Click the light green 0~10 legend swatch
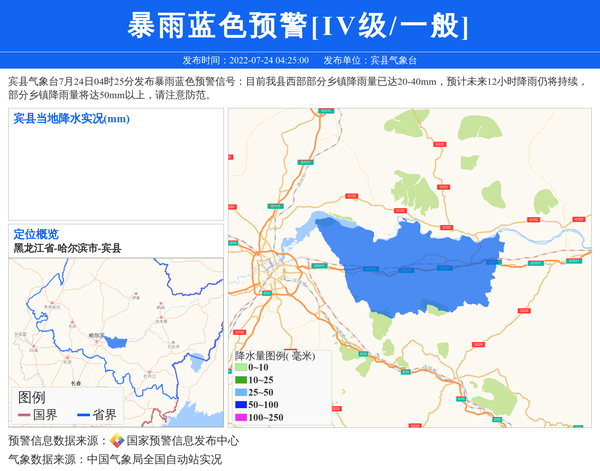 [241, 368]
